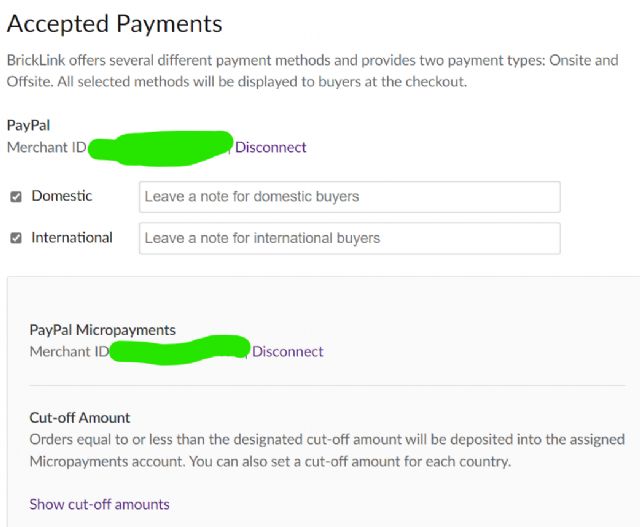The height and width of the screenshot is (527, 640).
Task: Click the domestic buyers note field
Action: click(x=349, y=197)
